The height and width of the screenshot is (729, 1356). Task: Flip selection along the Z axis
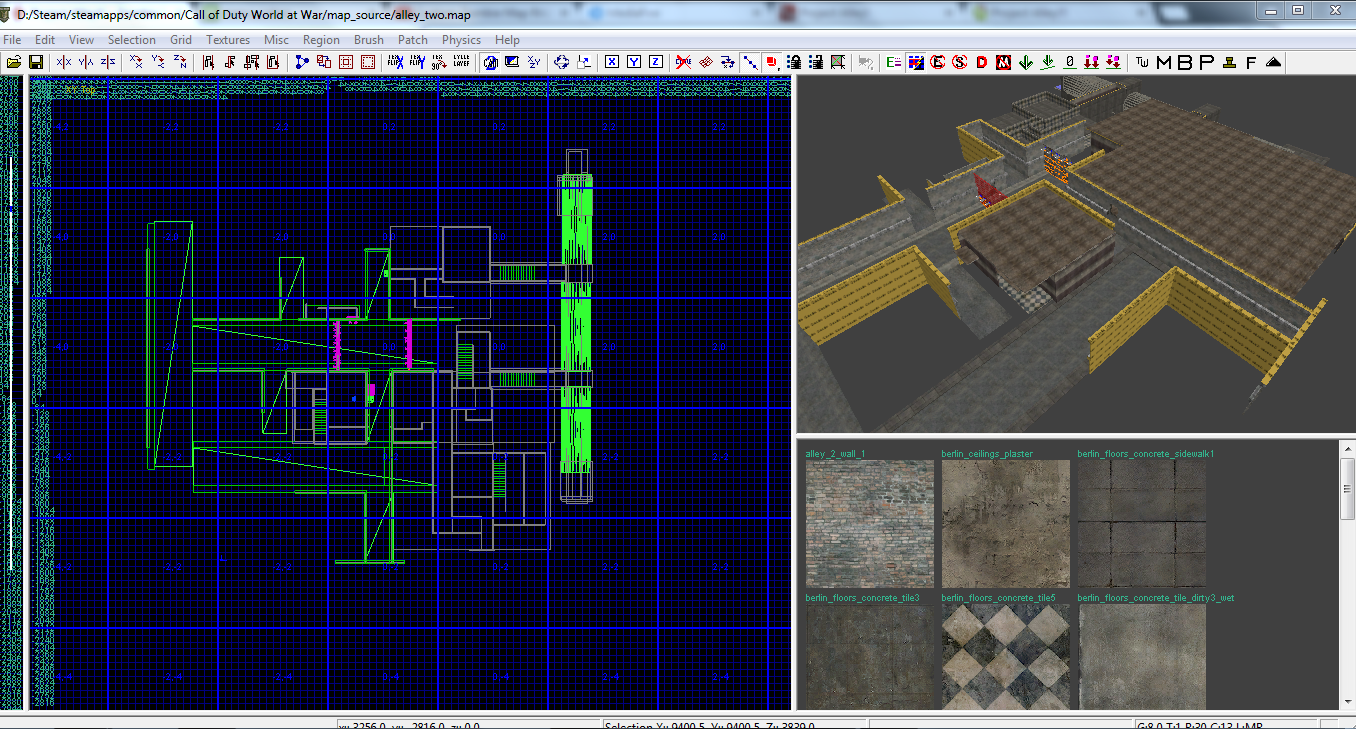pyautogui.click(x=108, y=62)
